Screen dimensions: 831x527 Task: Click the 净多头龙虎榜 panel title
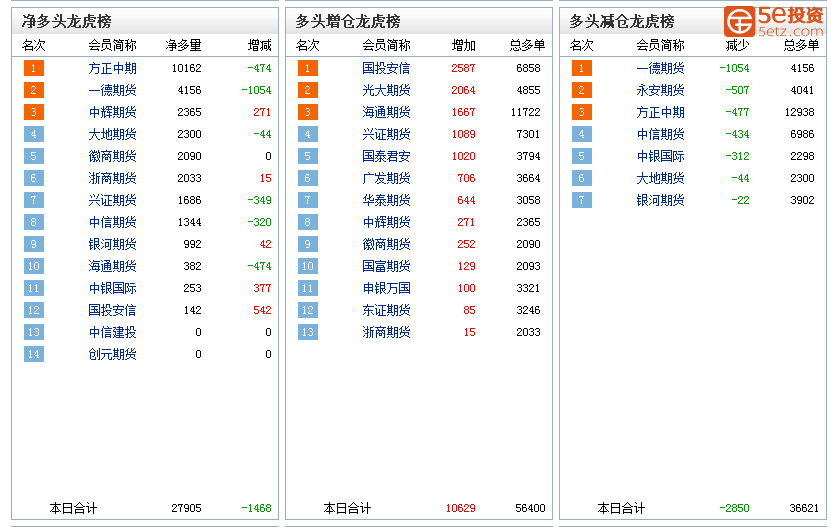(67, 21)
